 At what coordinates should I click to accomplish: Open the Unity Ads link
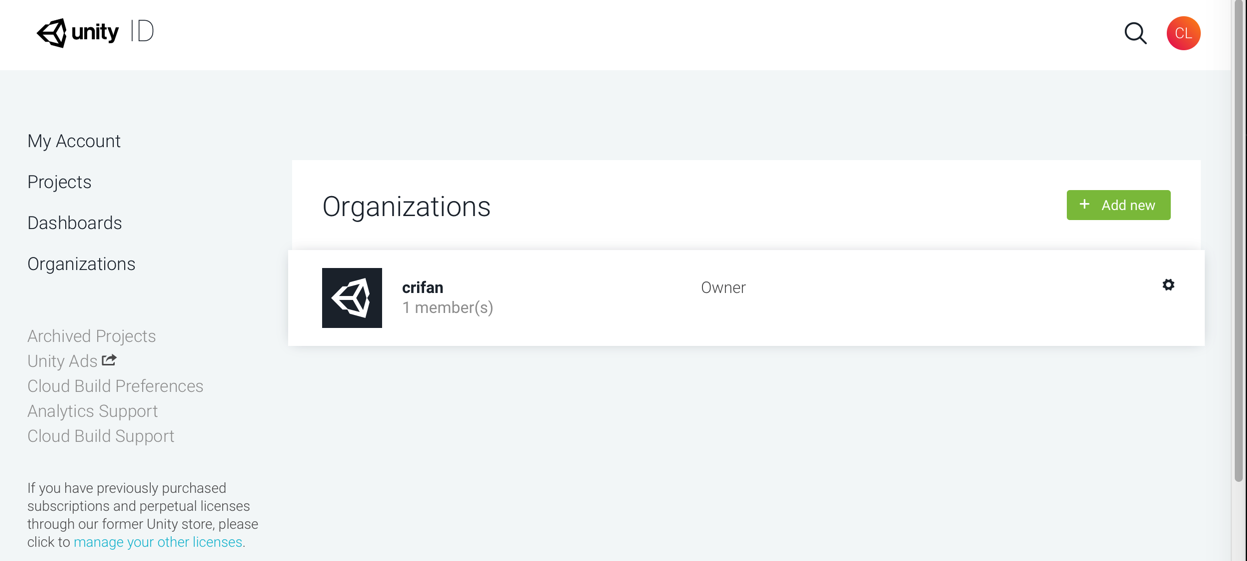pos(62,361)
